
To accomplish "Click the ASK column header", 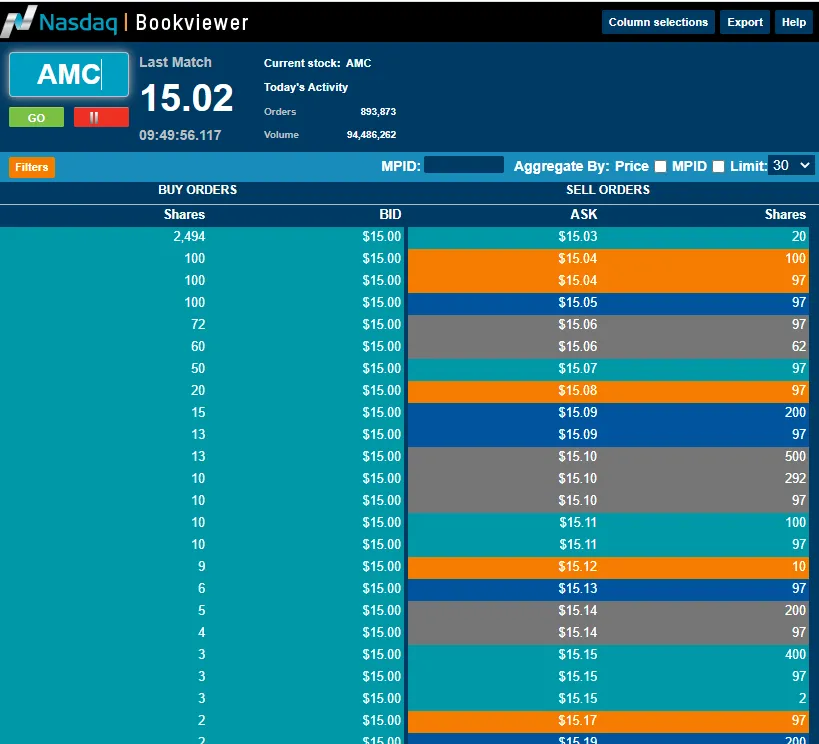I will click(583, 214).
